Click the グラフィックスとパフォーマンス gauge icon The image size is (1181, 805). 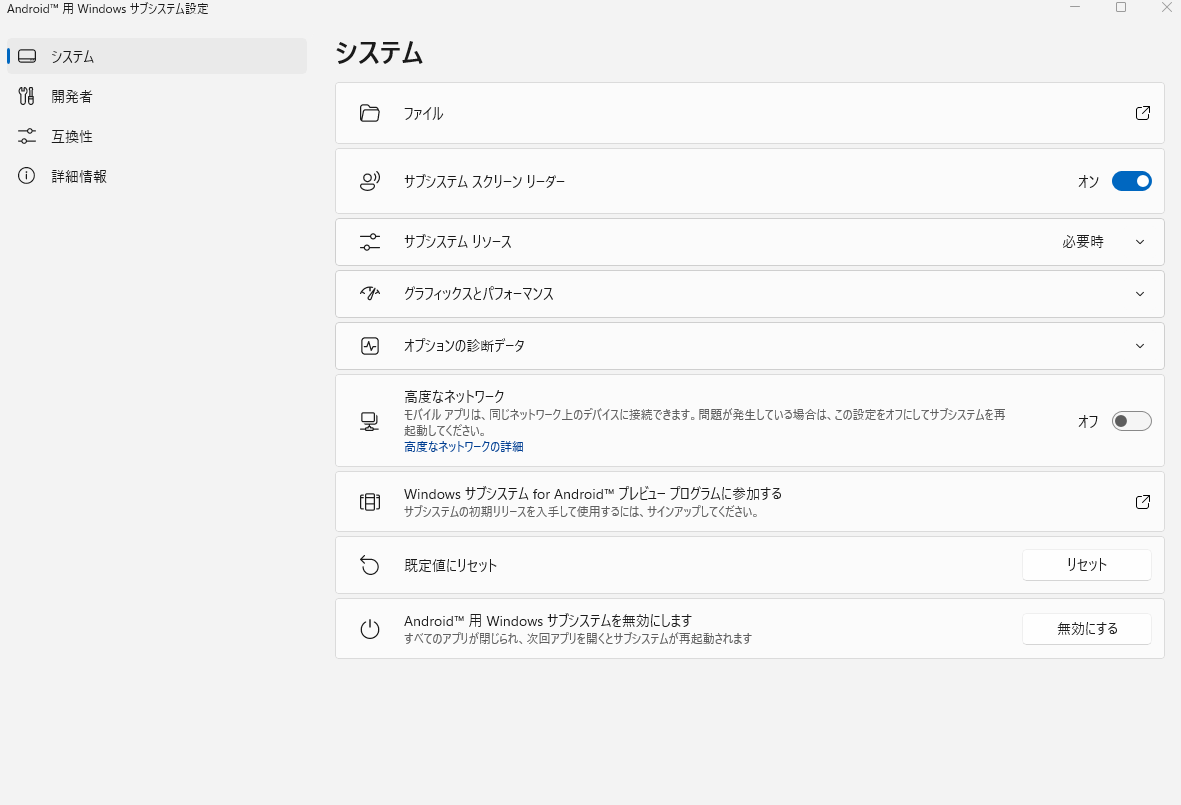coord(370,294)
